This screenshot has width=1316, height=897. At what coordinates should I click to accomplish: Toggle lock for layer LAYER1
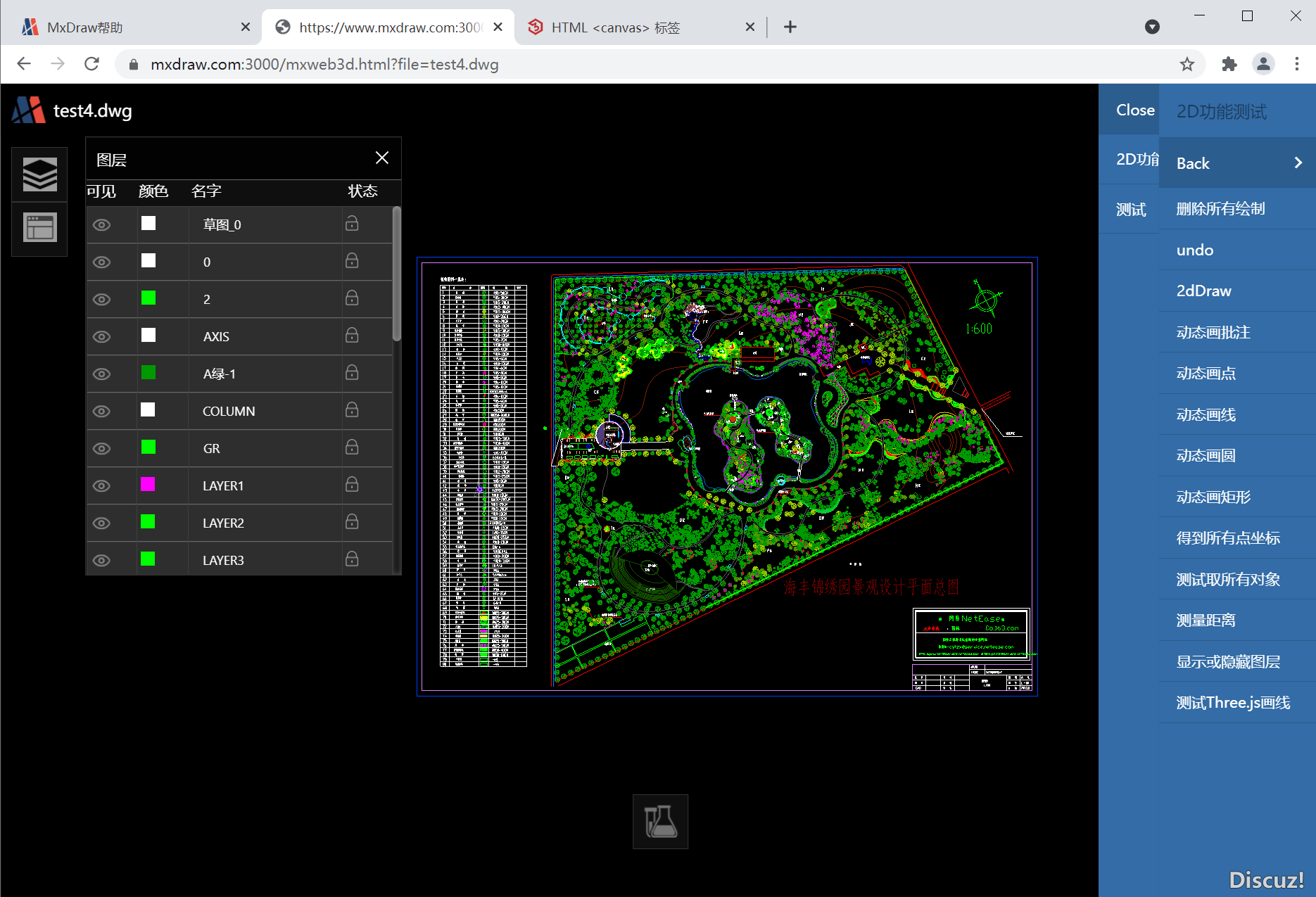[x=352, y=485]
